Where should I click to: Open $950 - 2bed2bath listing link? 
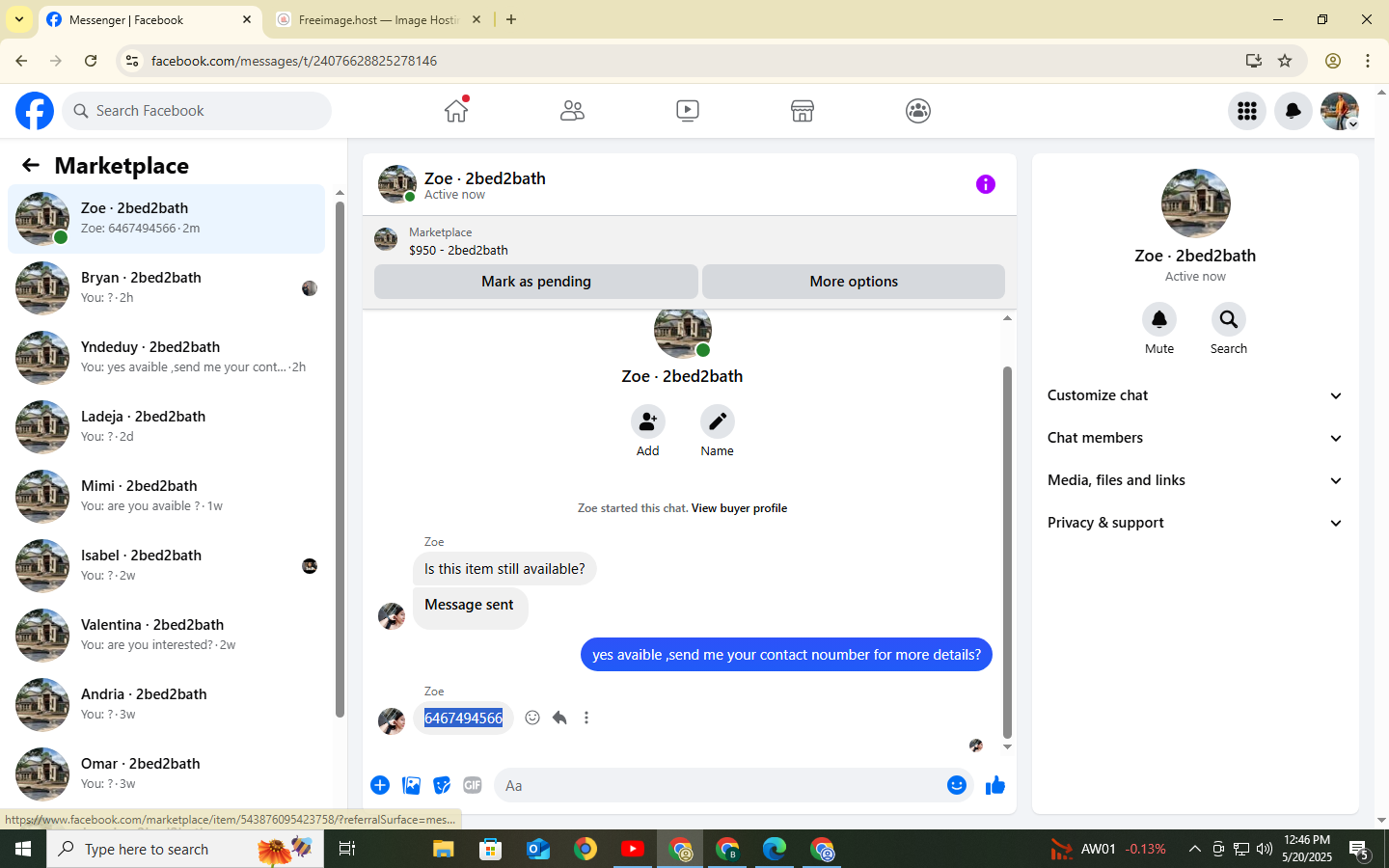coord(458,250)
